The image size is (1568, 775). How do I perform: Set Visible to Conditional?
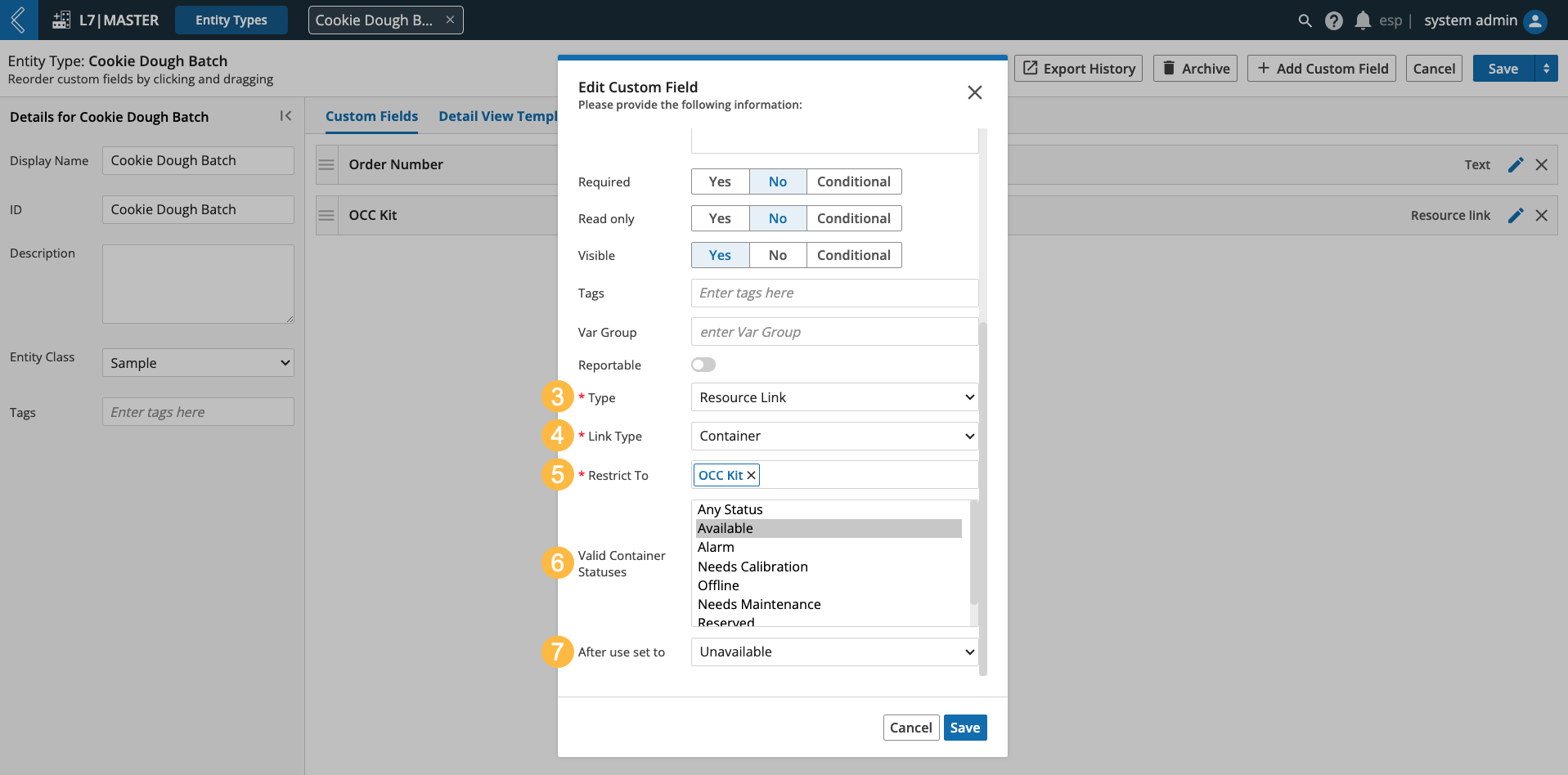coord(854,255)
